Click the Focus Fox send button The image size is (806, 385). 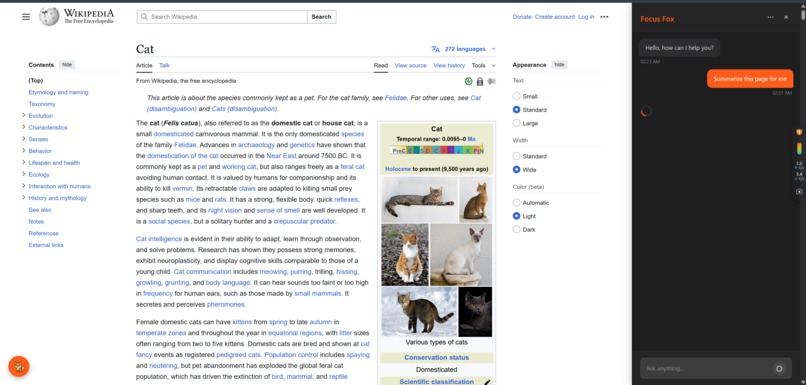click(779, 368)
